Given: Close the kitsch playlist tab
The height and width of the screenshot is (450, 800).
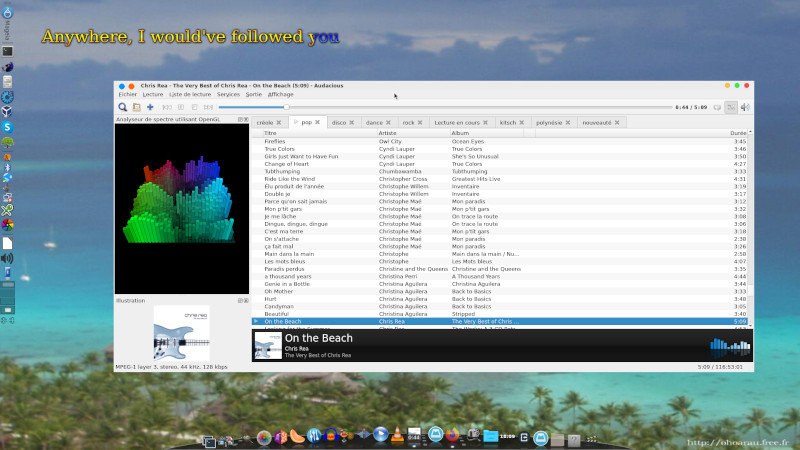Looking at the screenshot, I should click(523, 122).
